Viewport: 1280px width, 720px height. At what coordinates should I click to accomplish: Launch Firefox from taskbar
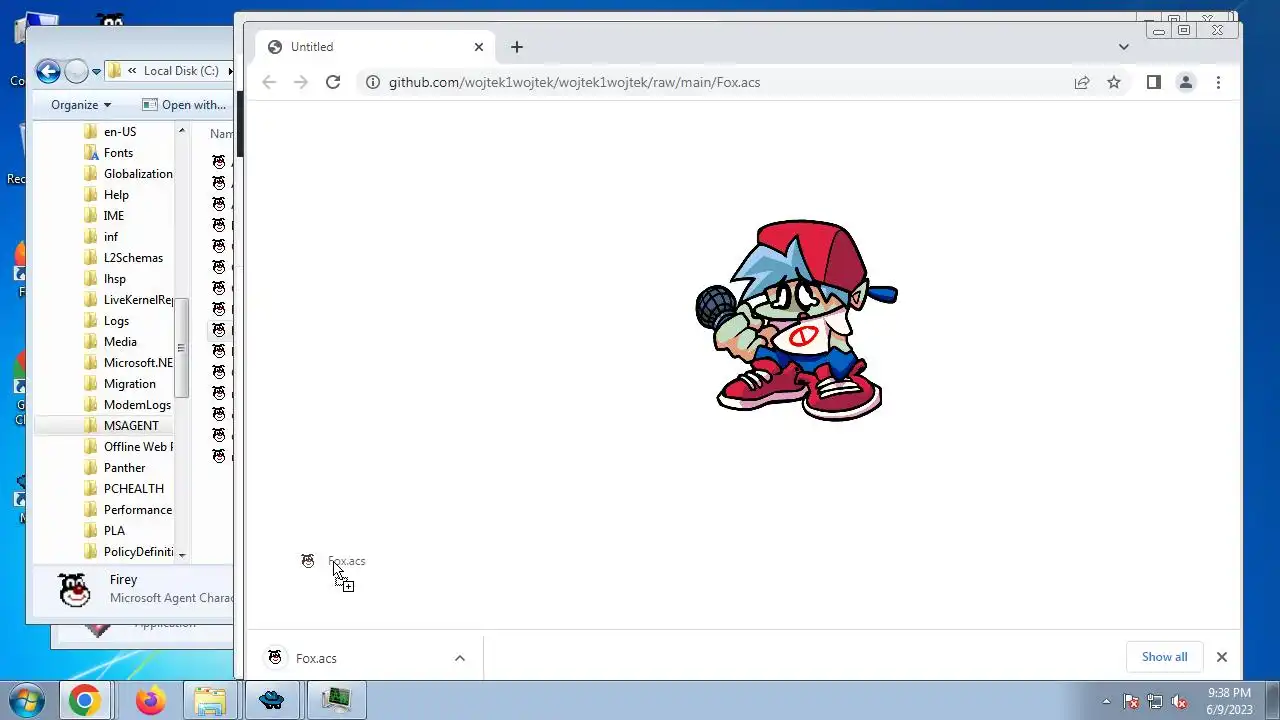[151, 700]
